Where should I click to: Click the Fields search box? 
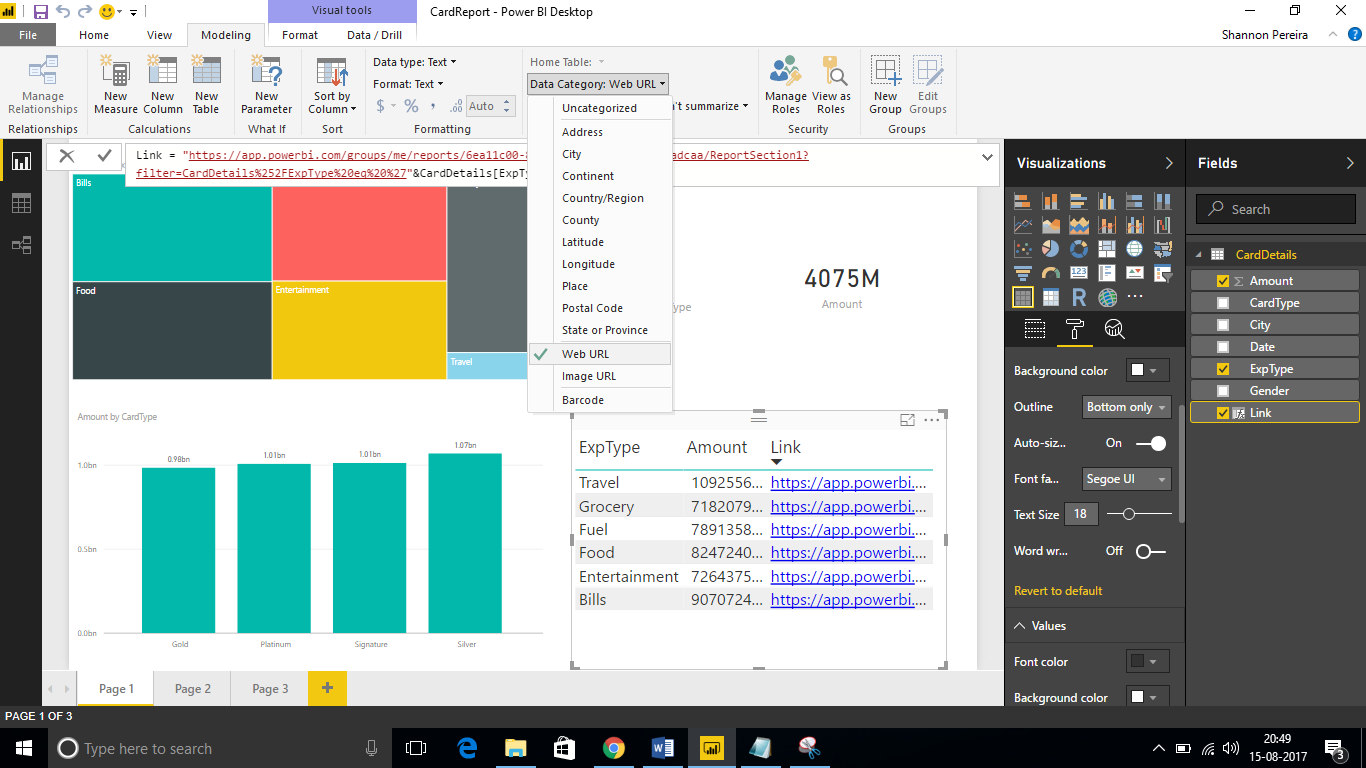click(1275, 209)
